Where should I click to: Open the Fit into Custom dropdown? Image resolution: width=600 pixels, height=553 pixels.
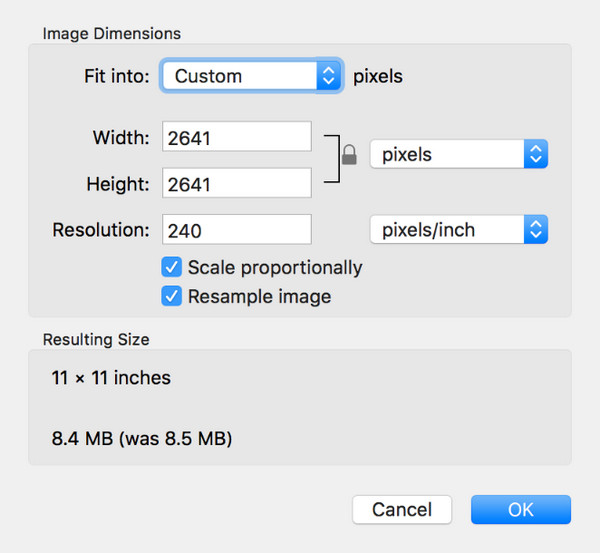pos(240,76)
